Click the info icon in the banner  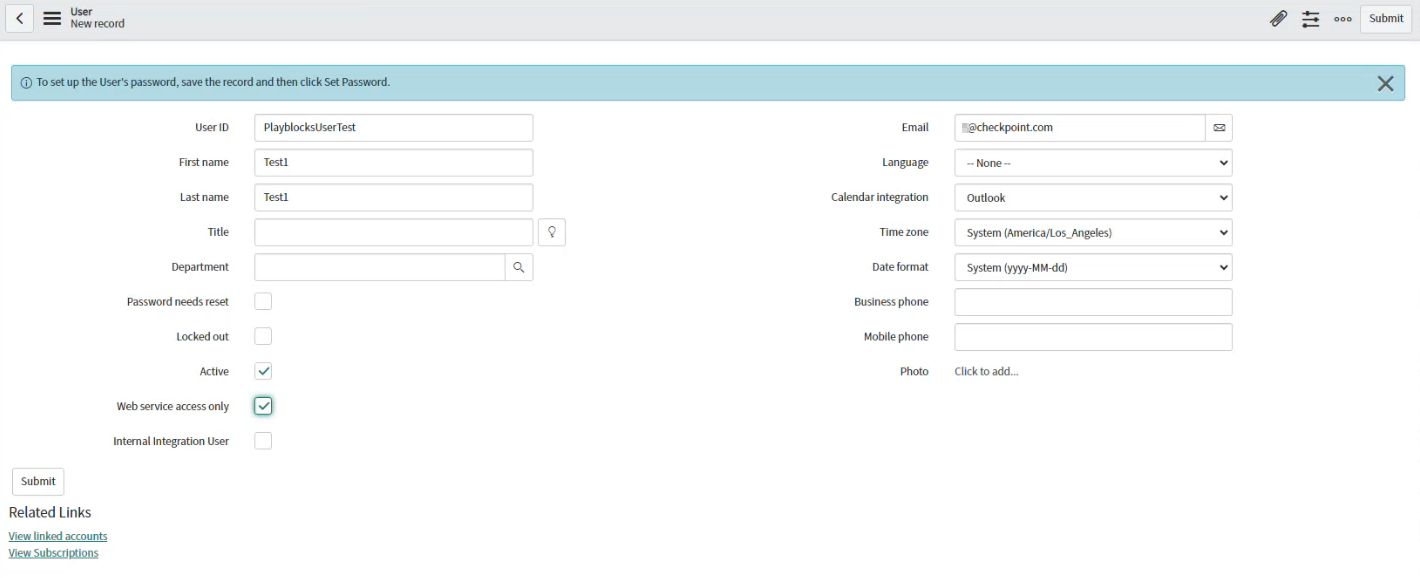26,82
